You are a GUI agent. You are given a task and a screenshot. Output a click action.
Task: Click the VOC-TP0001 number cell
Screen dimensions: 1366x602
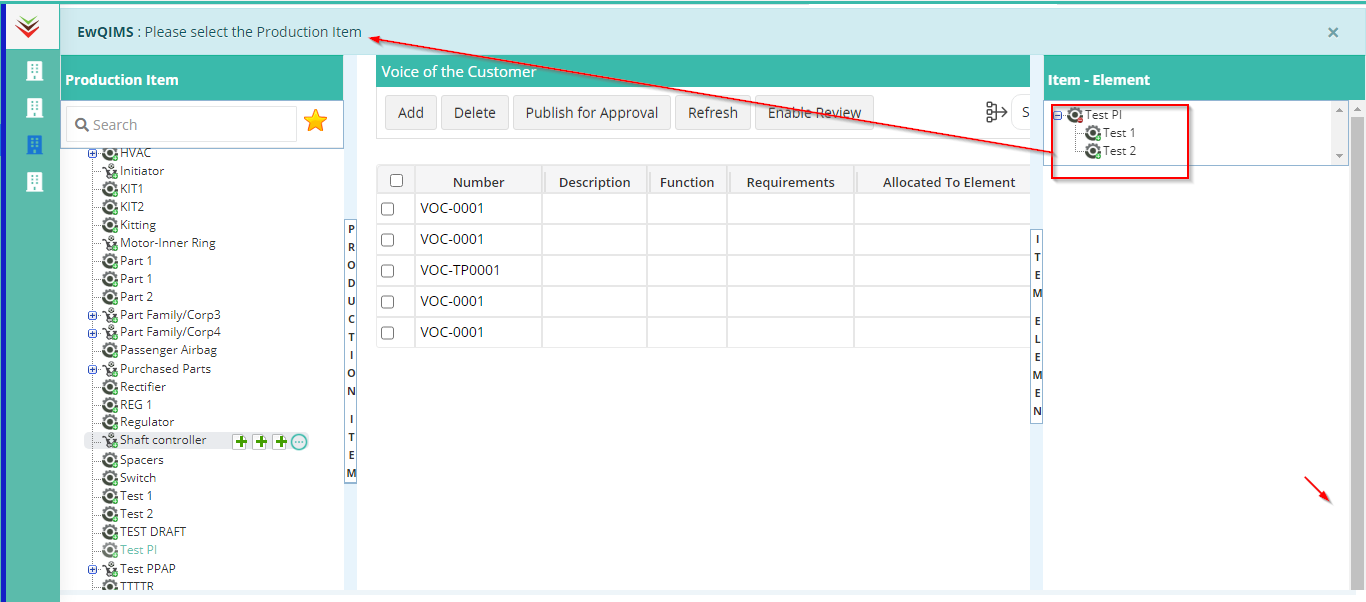(479, 270)
